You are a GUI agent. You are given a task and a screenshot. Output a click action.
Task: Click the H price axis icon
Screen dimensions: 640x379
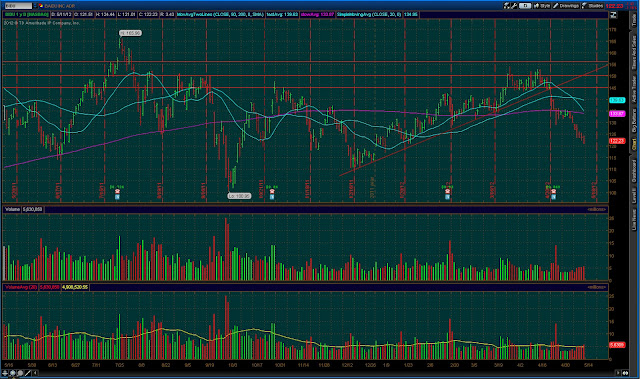(613, 15)
